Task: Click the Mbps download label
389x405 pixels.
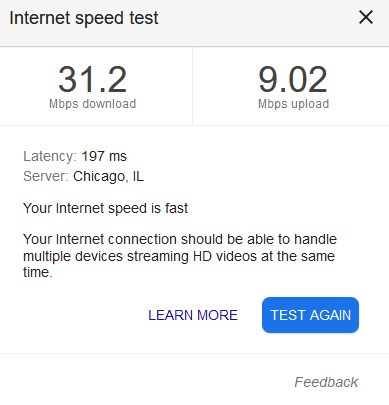Action: pyautogui.click(x=93, y=104)
